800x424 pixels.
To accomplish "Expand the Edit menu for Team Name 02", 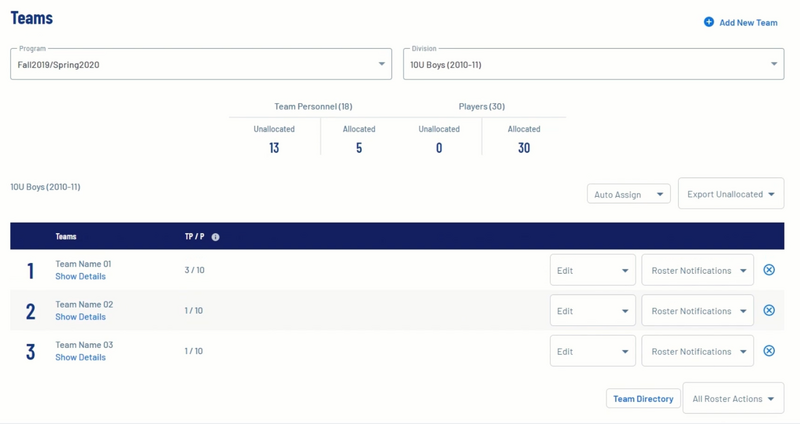I will tap(592, 311).
